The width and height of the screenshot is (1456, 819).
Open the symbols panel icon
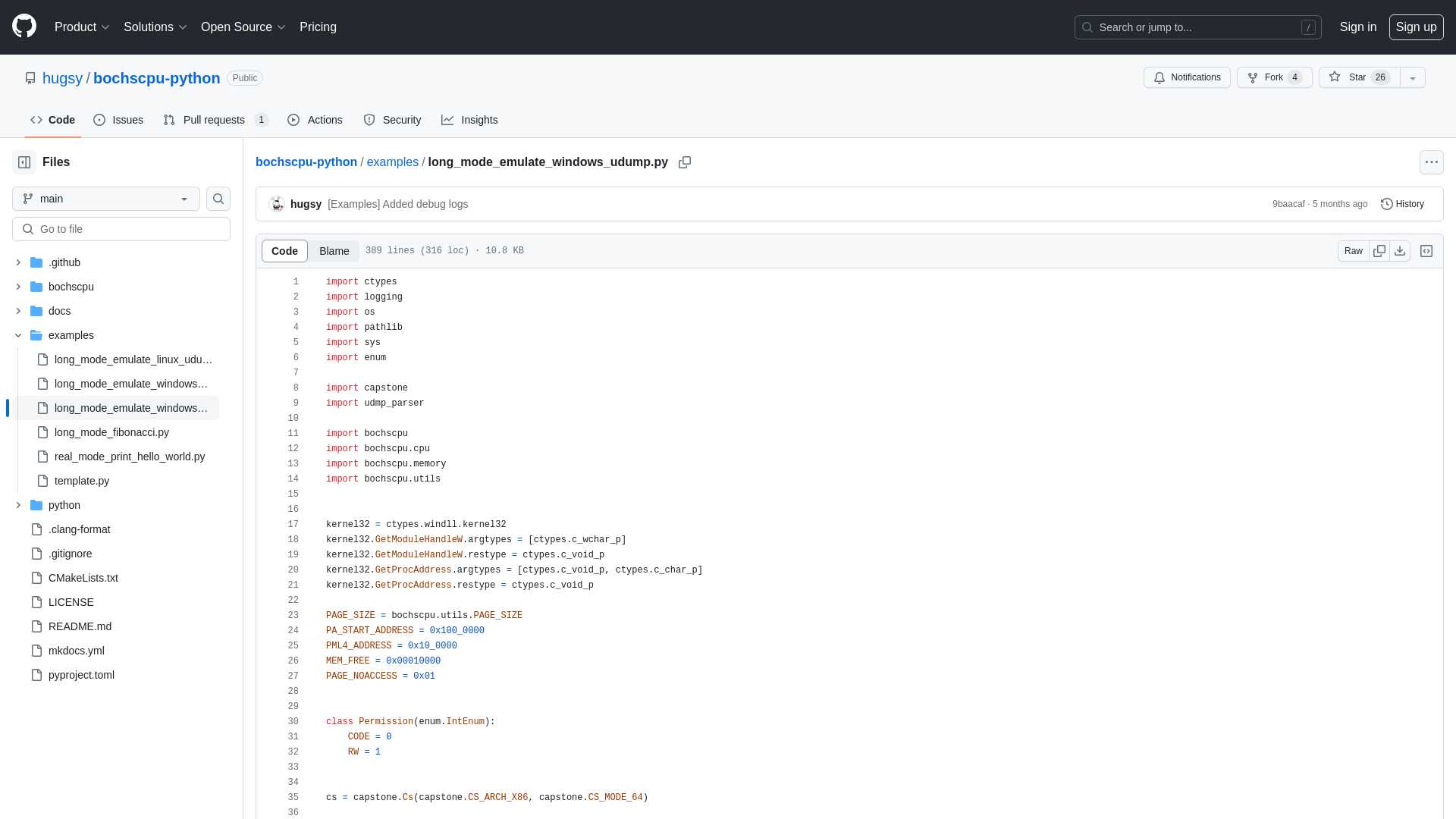tap(1426, 251)
